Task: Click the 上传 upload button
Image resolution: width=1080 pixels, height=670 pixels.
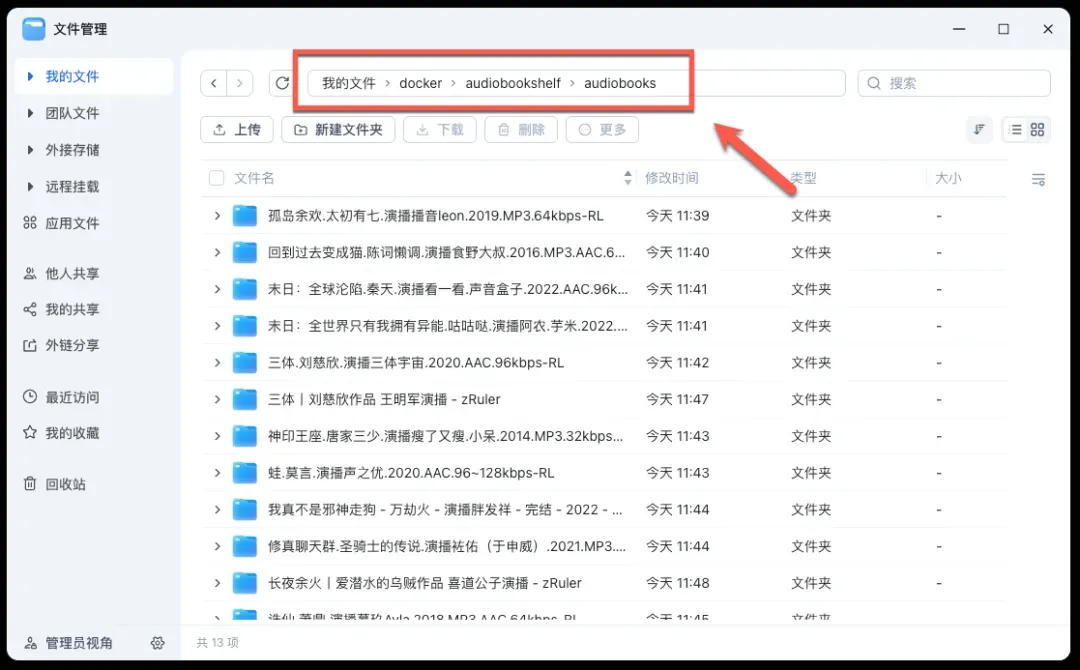Action: click(237, 130)
